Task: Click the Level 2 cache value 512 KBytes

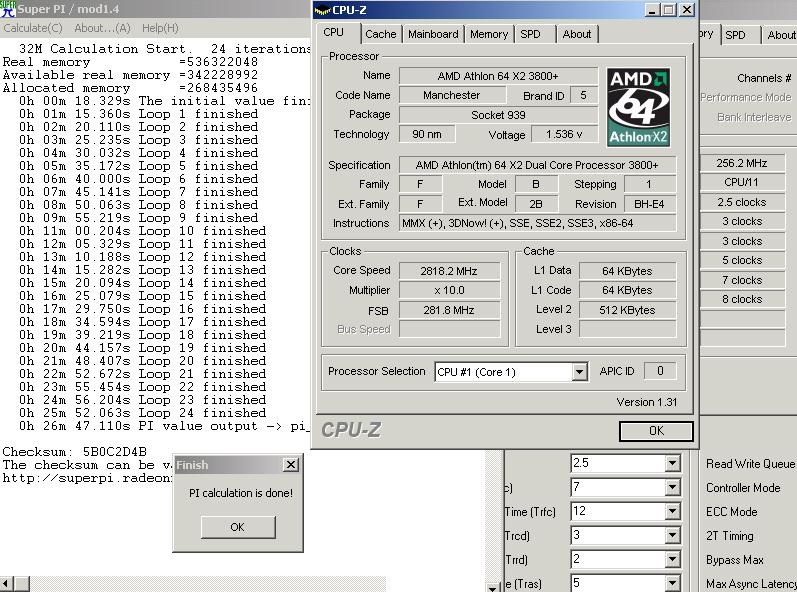Action: coord(627,310)
